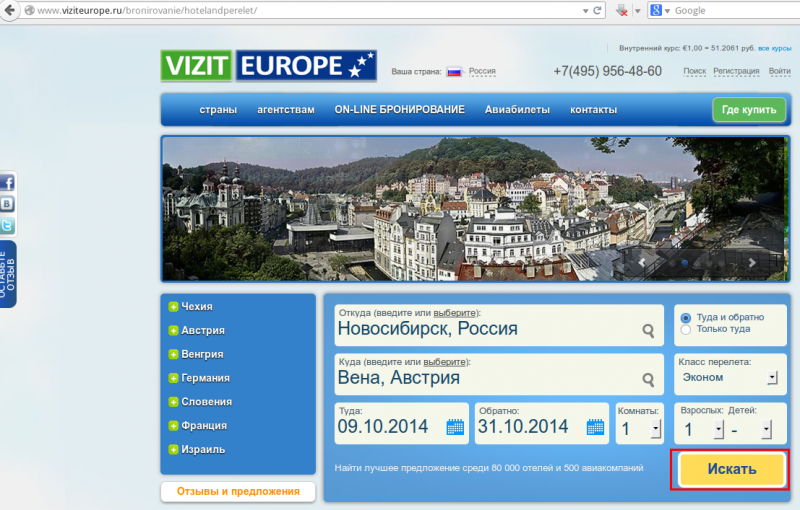This screenshot has width=800, height=510.
Task: Select Туда и обратно radio option
Action: [686, 318]
